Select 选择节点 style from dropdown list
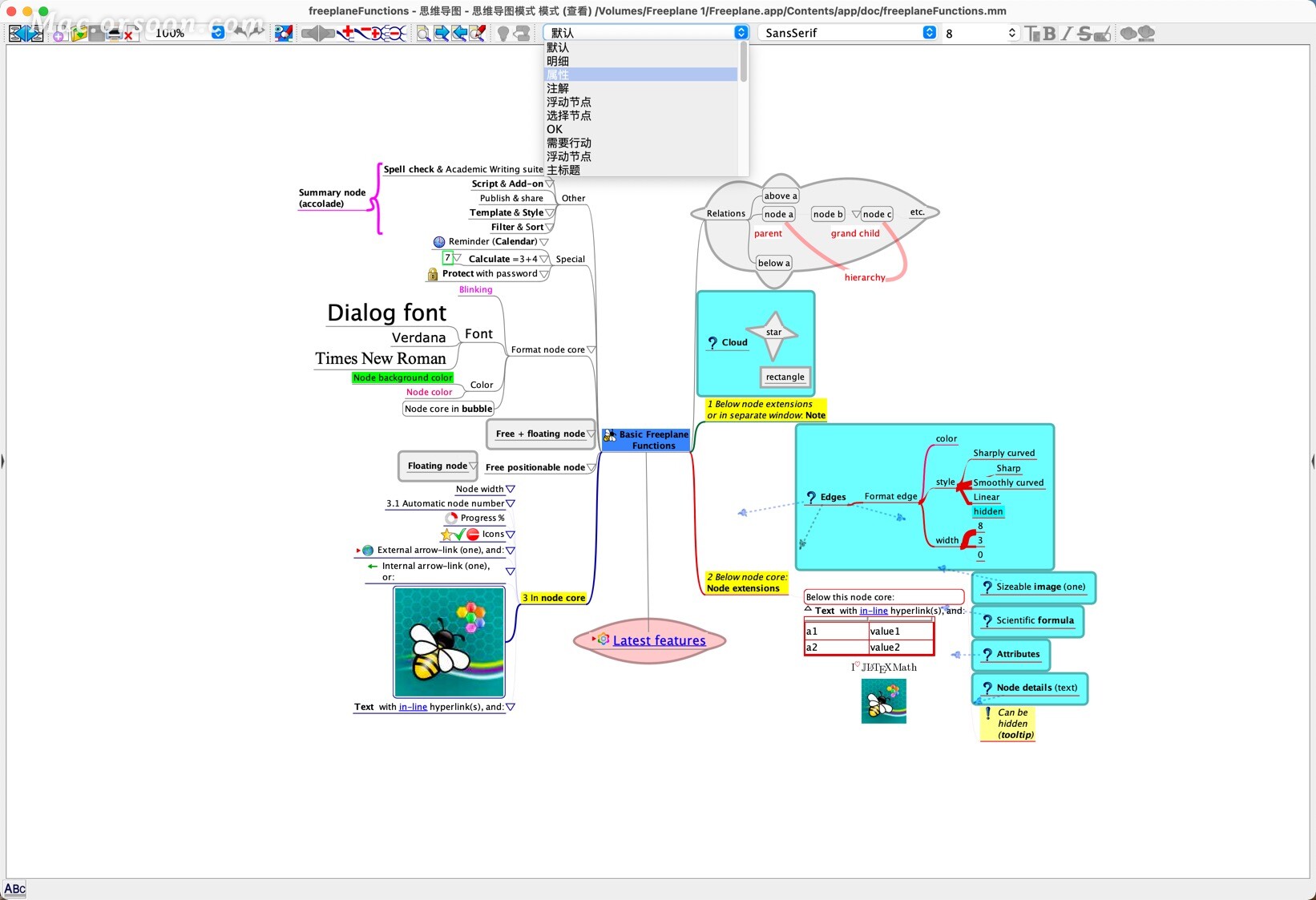 point(640,115)
